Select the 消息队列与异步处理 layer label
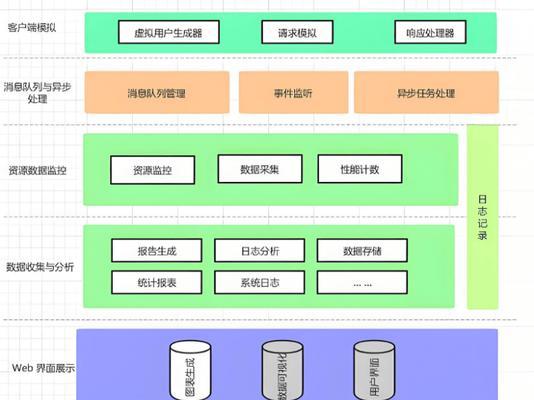This screenshot has width=534, height=400. click(37, 93)
